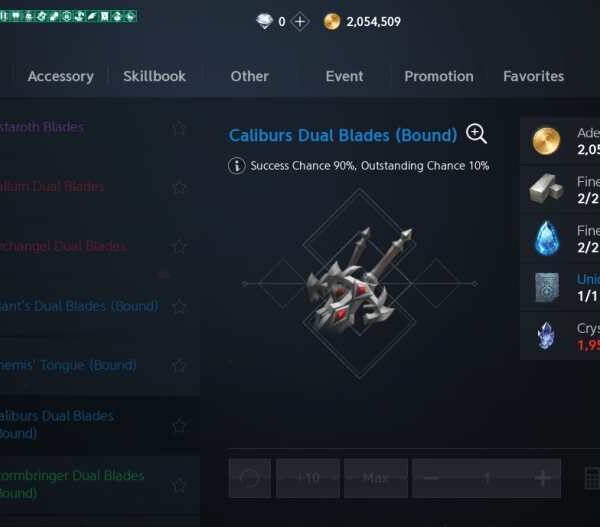Toggle favorite star for Astaroth Blades

179,128
